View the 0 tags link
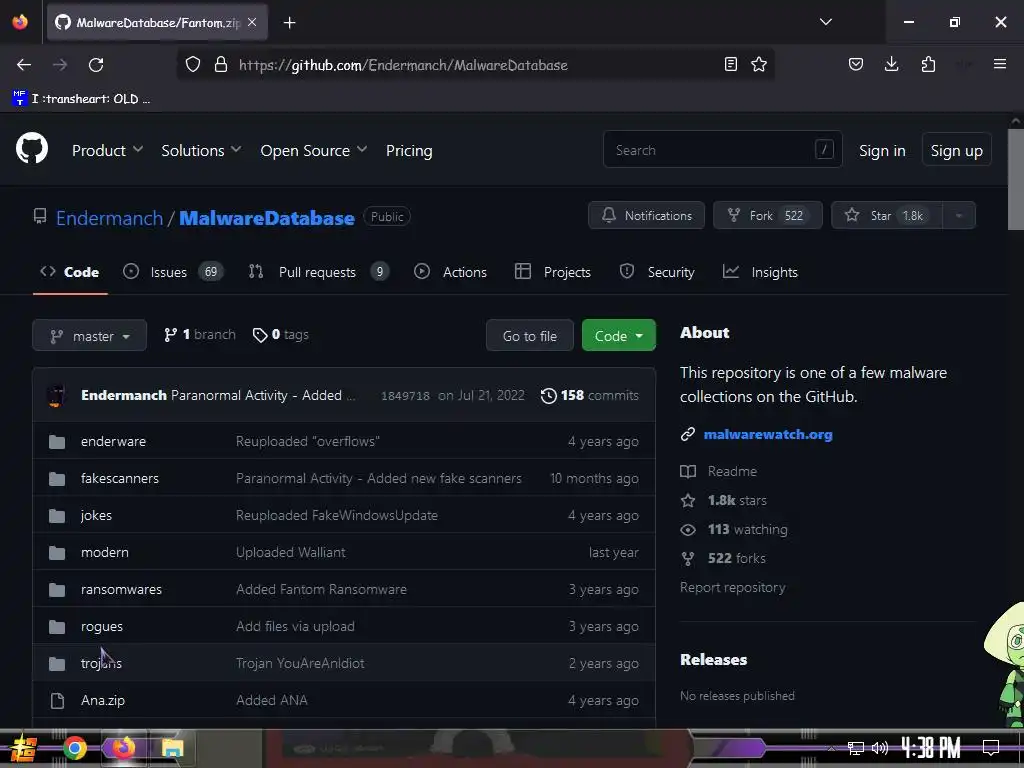1024x768 pixels. pyautogui.click(x=281, y=334)
